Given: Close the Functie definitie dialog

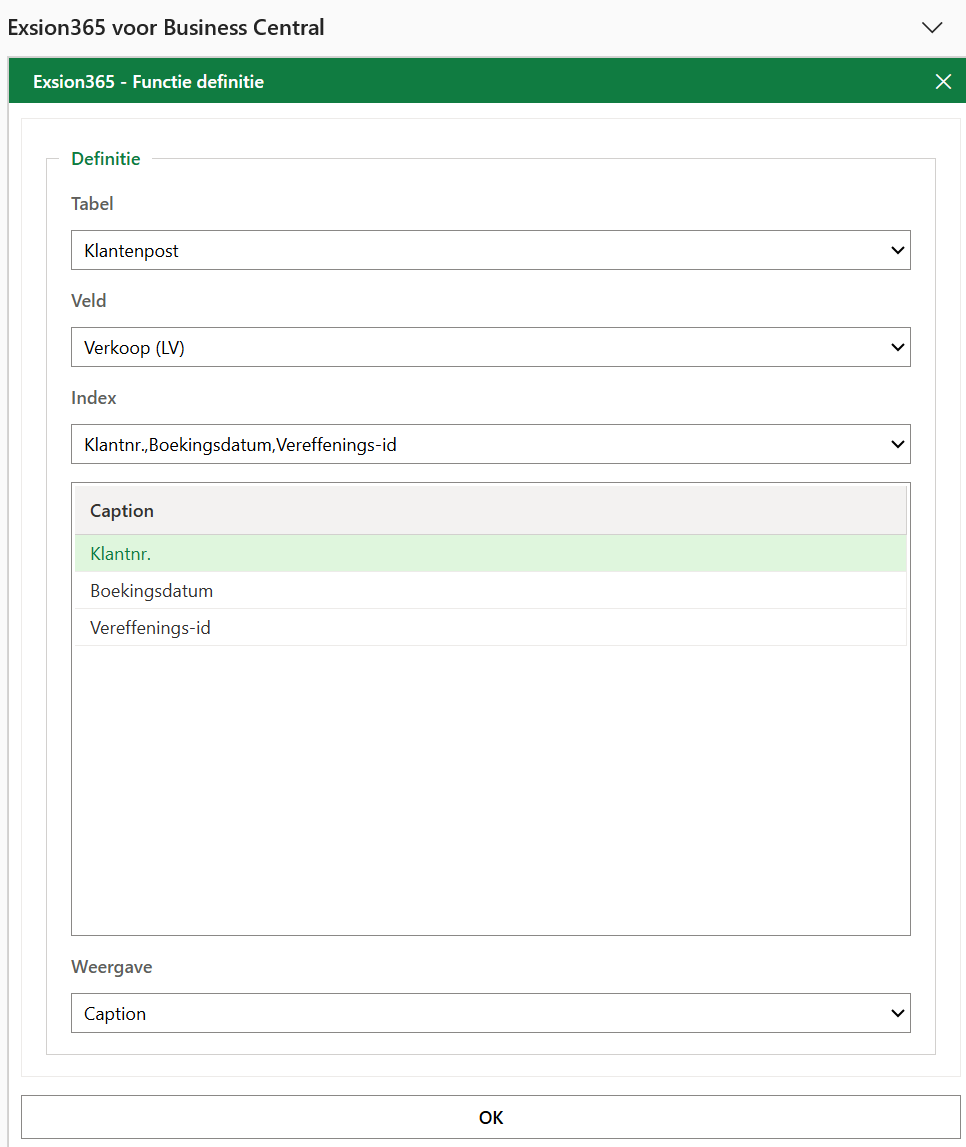Looking at the screenshot, I should [943, 81].
